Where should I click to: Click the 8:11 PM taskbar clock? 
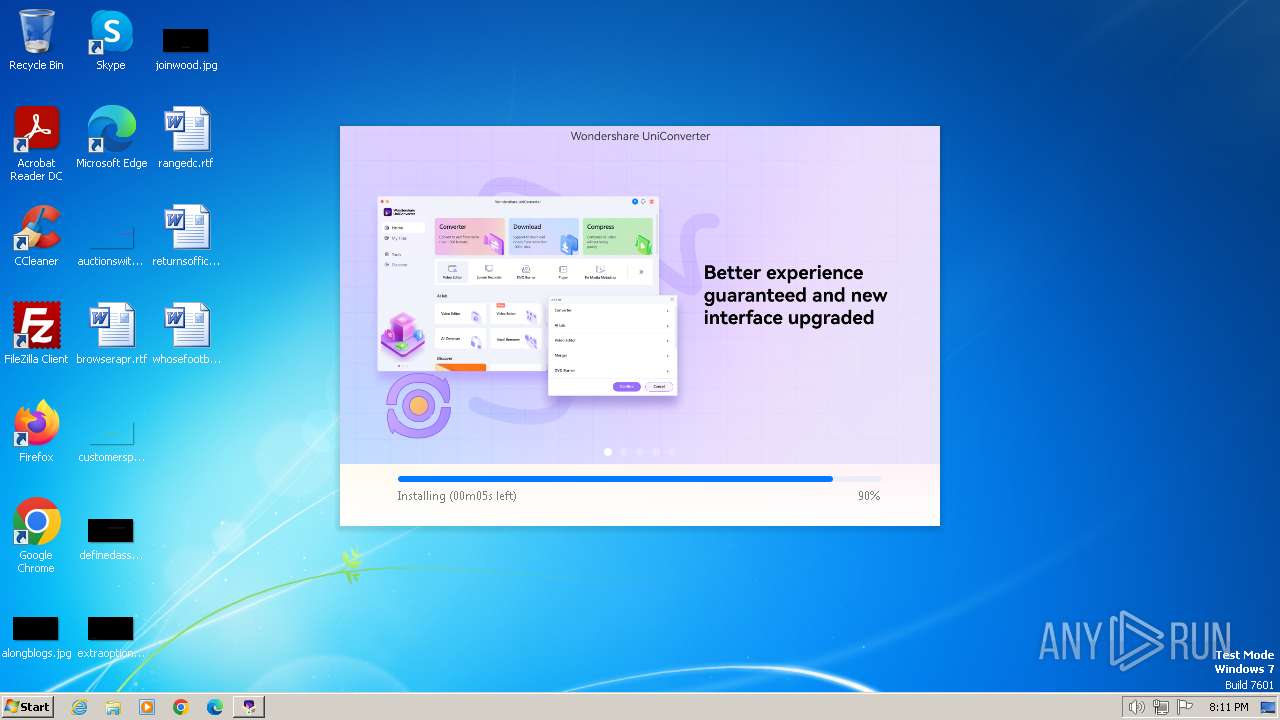pos(1228,707)
